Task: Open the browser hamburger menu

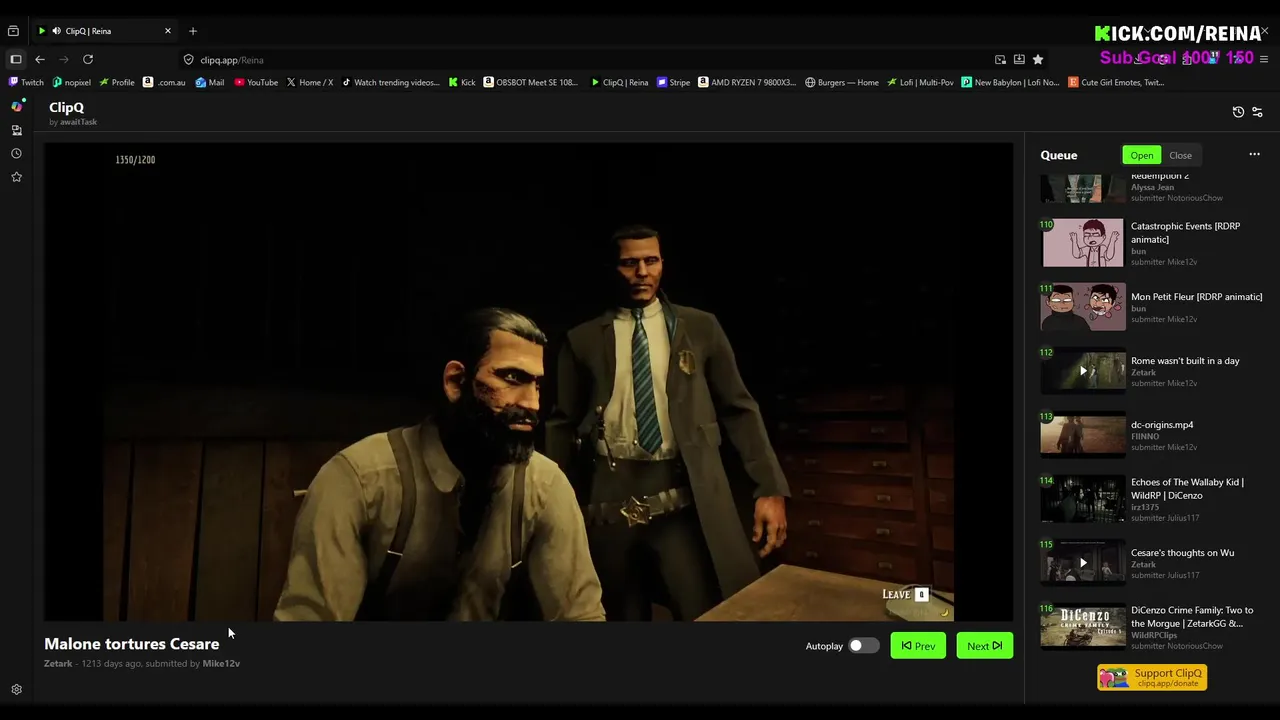Action: click(1264, 60)
